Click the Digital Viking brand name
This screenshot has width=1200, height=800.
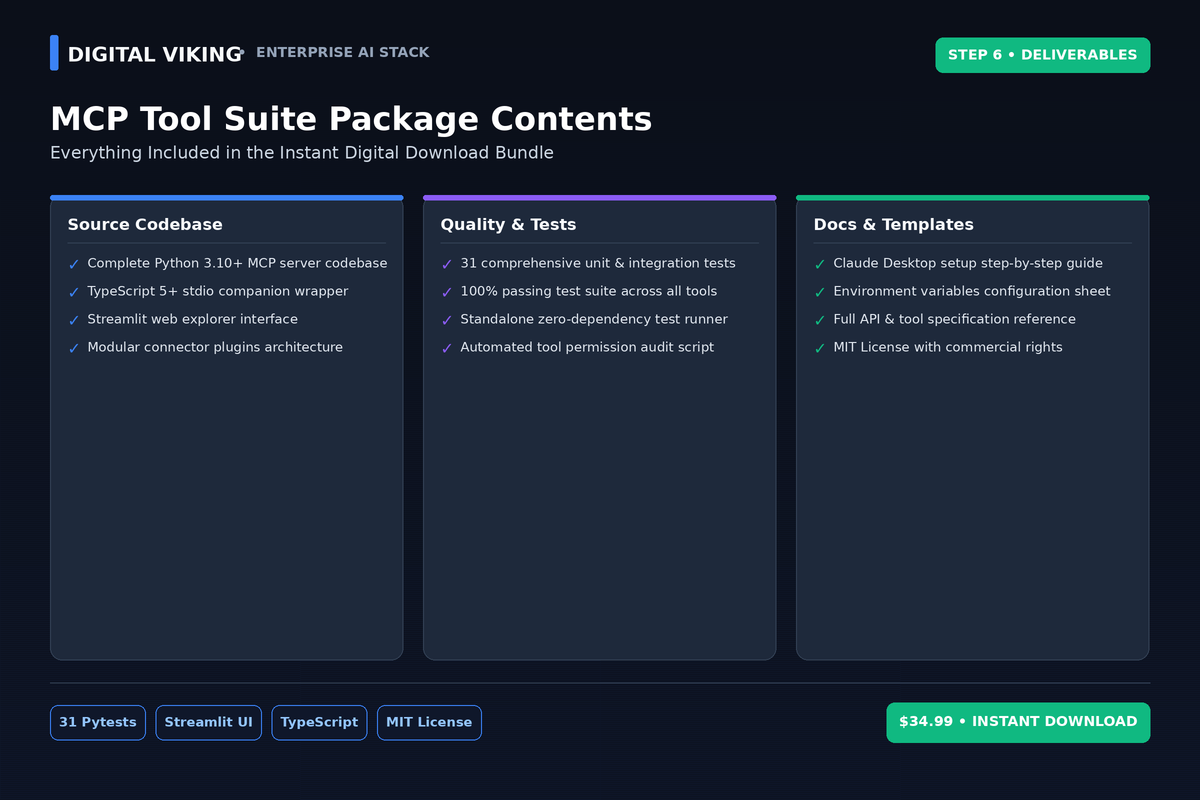(x=154, y=55)
